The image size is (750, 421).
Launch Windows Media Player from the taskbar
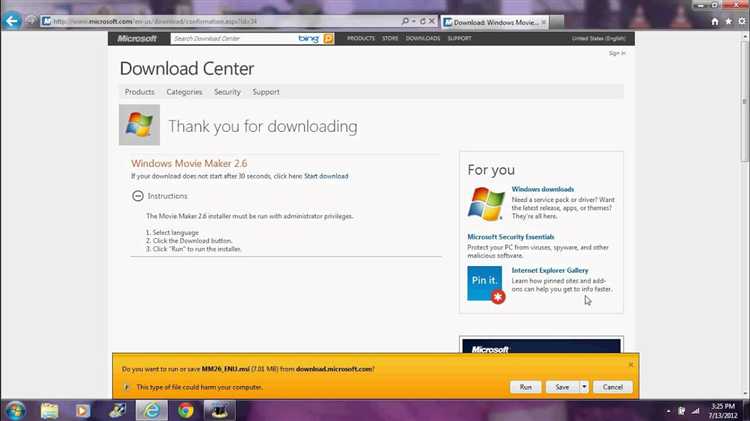pyautogui.click(x=82, y=410)
